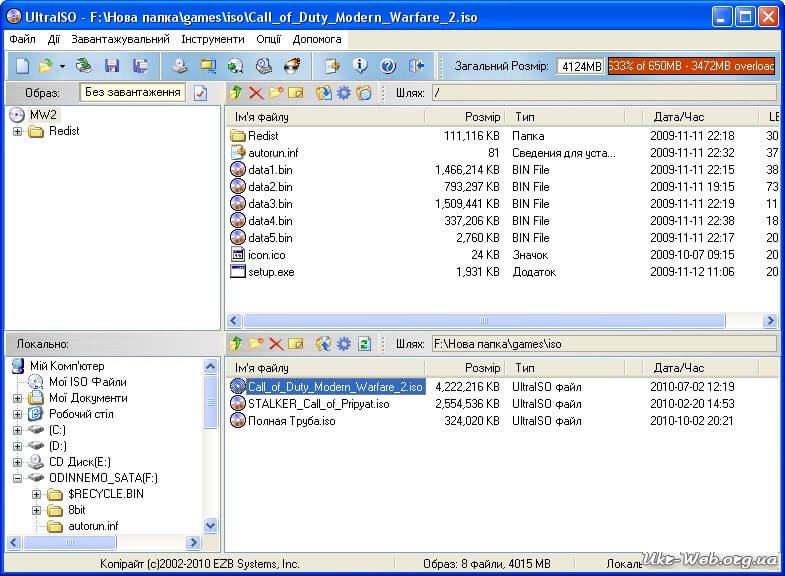Click the Make CD/DVD image icon
785x576 pixels.
[180, 66]
